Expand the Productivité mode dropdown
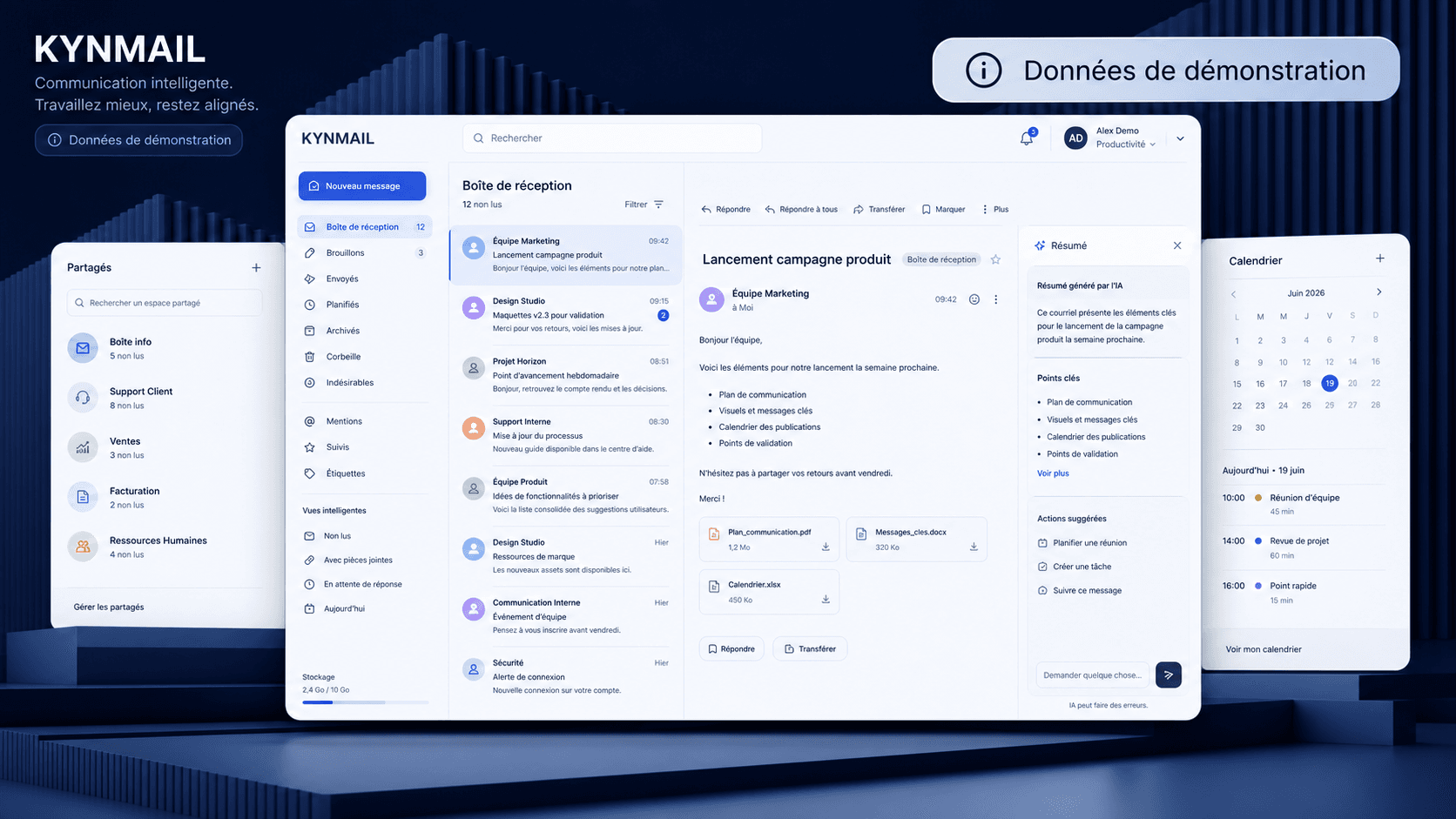Screen dimensions: 1456x819 pos(1126,144)
